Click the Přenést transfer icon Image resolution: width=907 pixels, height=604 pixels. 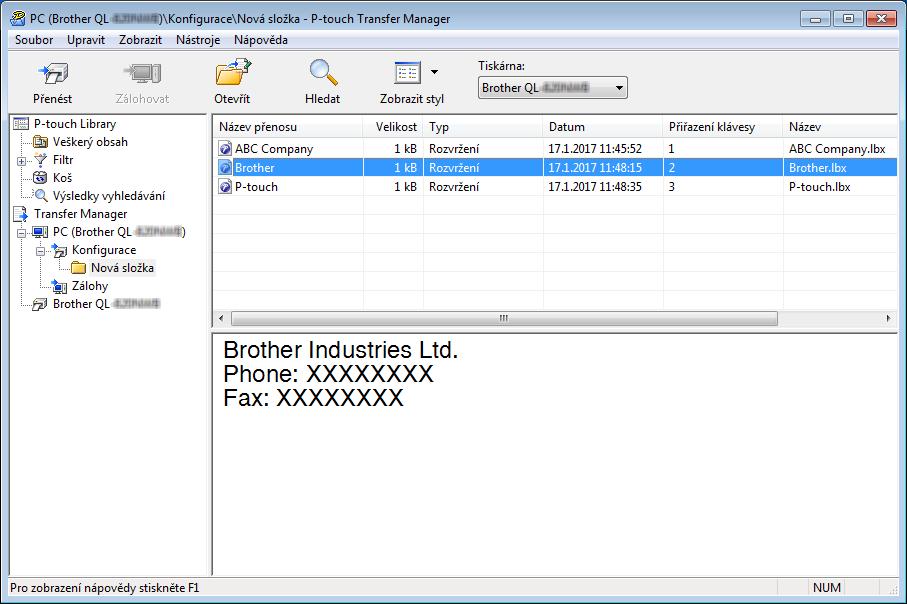pyautogui.click(x=53, y=73)
